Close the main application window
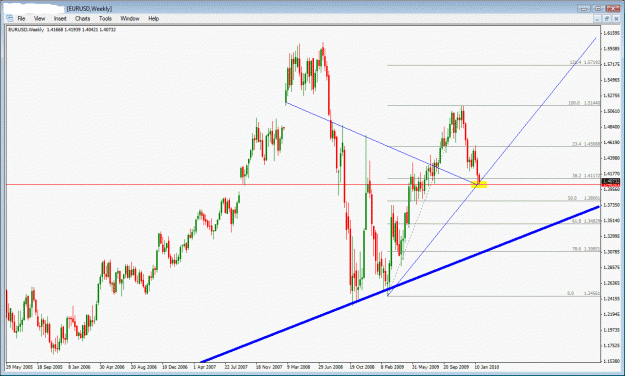Screen dimensions: 625x376 pos(613,8)
